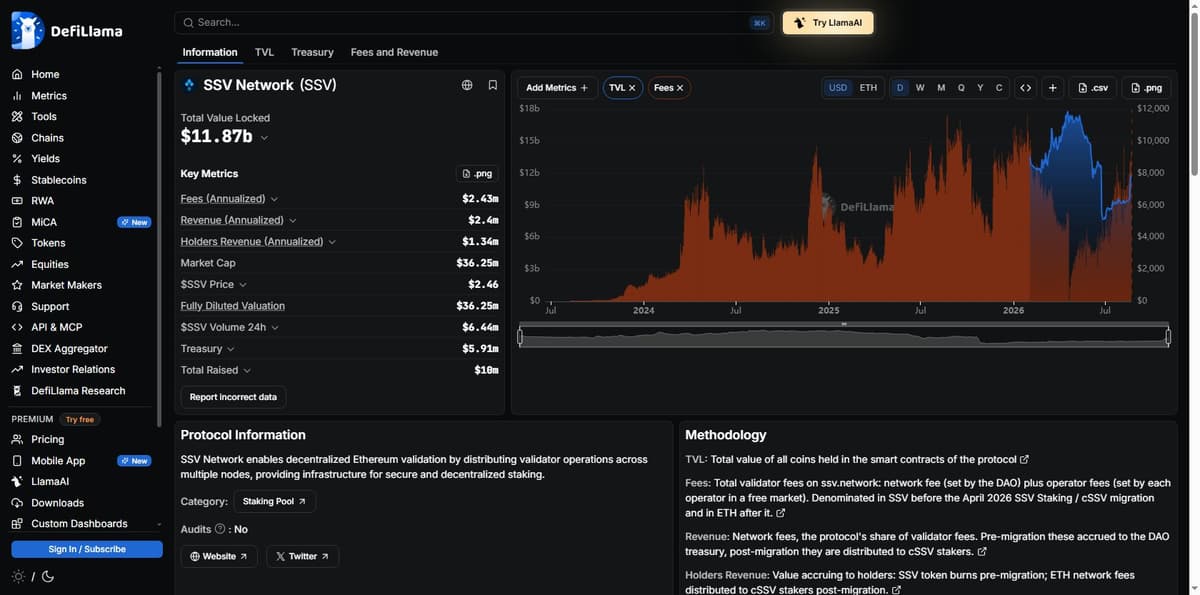
Task: Open RWA section
Action: tap(42, 201)
